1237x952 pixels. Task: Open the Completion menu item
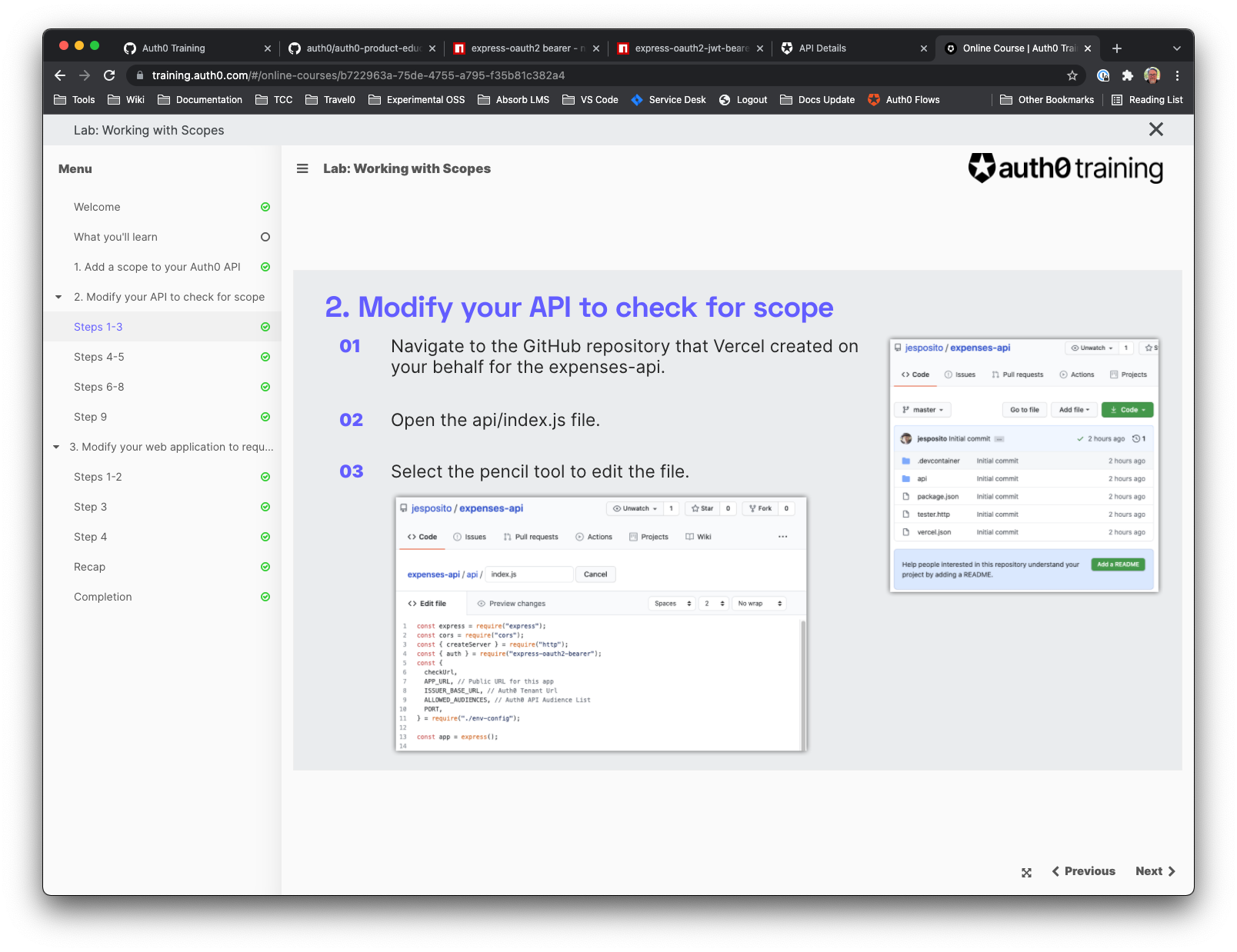tap(102, 597)
